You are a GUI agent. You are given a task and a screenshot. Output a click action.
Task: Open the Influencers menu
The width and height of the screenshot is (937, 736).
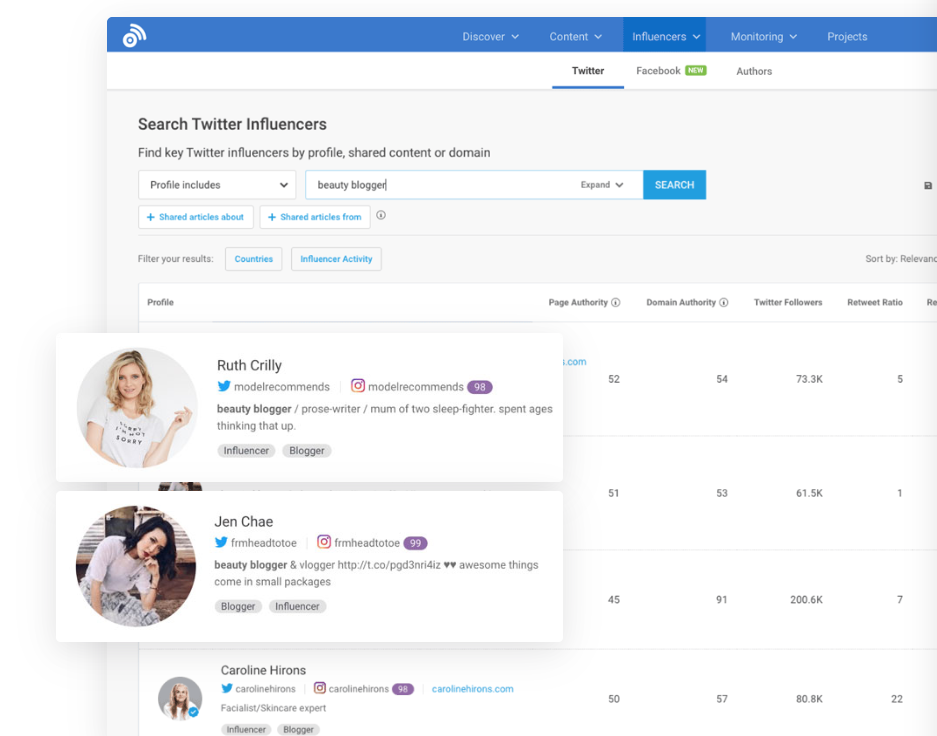pos(665,36)
